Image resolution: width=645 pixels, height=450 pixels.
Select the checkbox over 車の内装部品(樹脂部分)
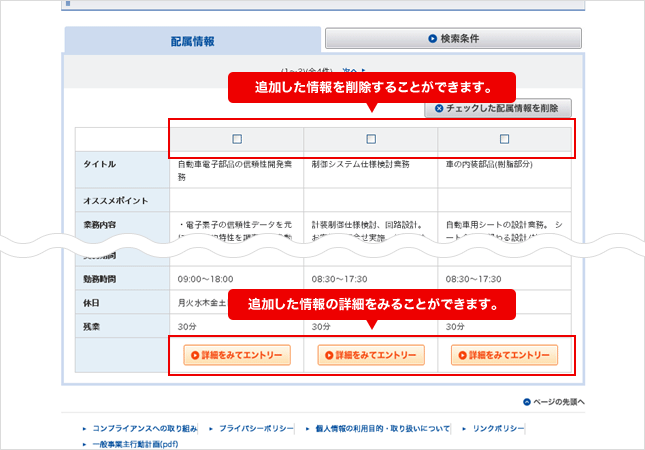pos(505,139)
